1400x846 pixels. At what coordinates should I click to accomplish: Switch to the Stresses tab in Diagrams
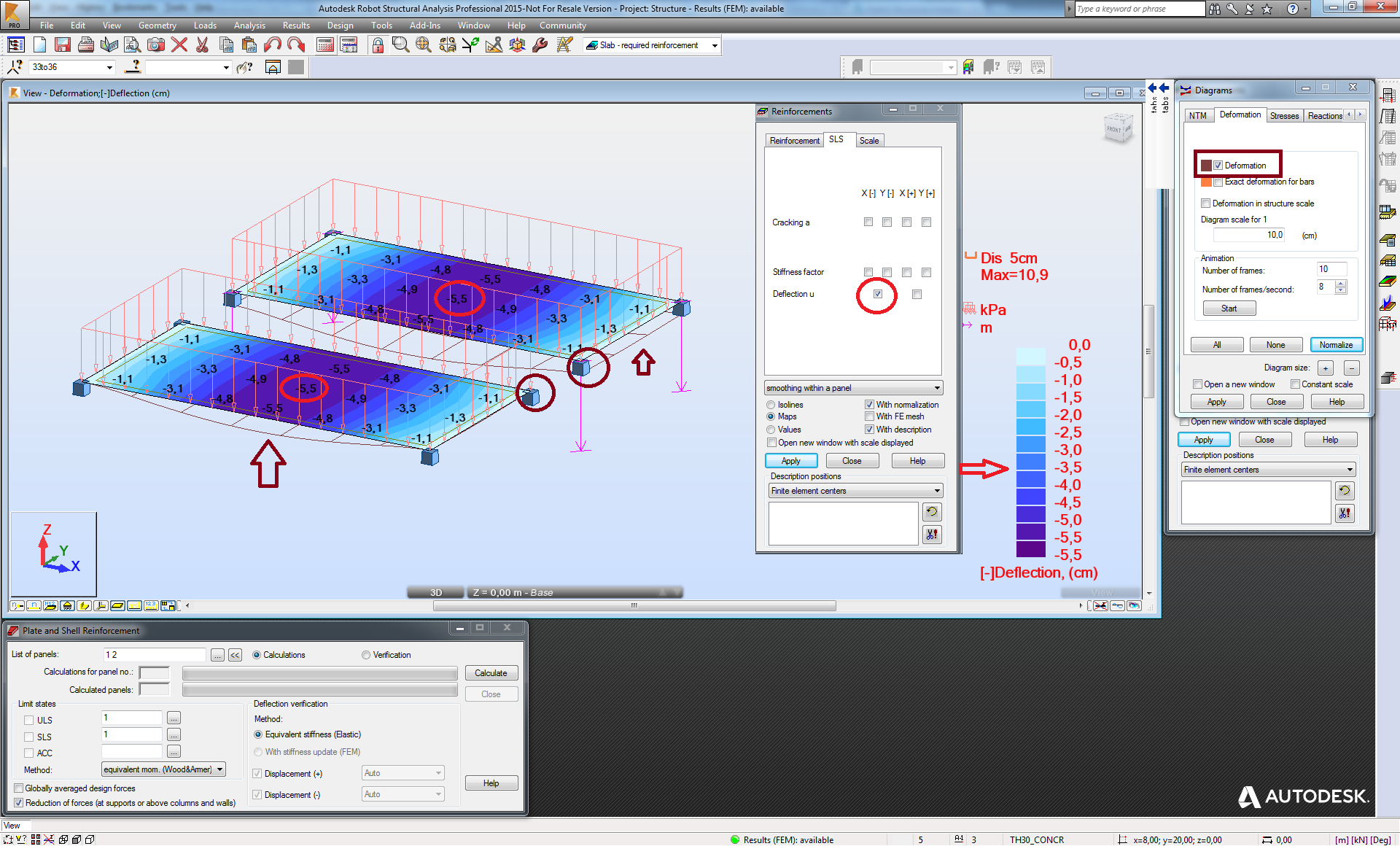pyautogui.click(x=1283, y=116)
